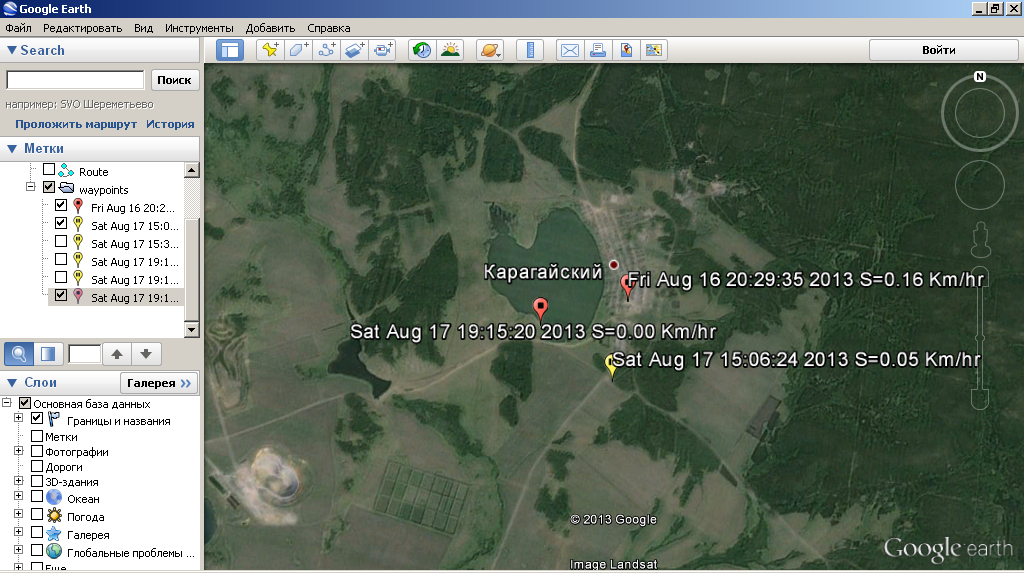View in Google Maps icon
This screenshot has width=1024, height=573.
click(x=626, y=50)
